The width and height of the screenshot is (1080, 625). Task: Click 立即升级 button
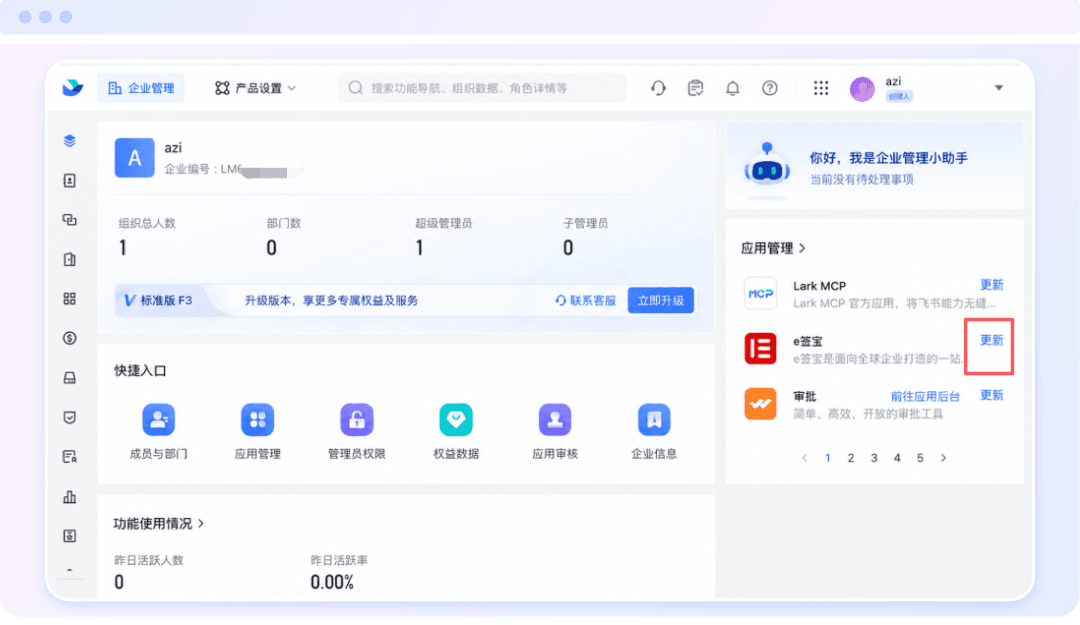(661, 300)
